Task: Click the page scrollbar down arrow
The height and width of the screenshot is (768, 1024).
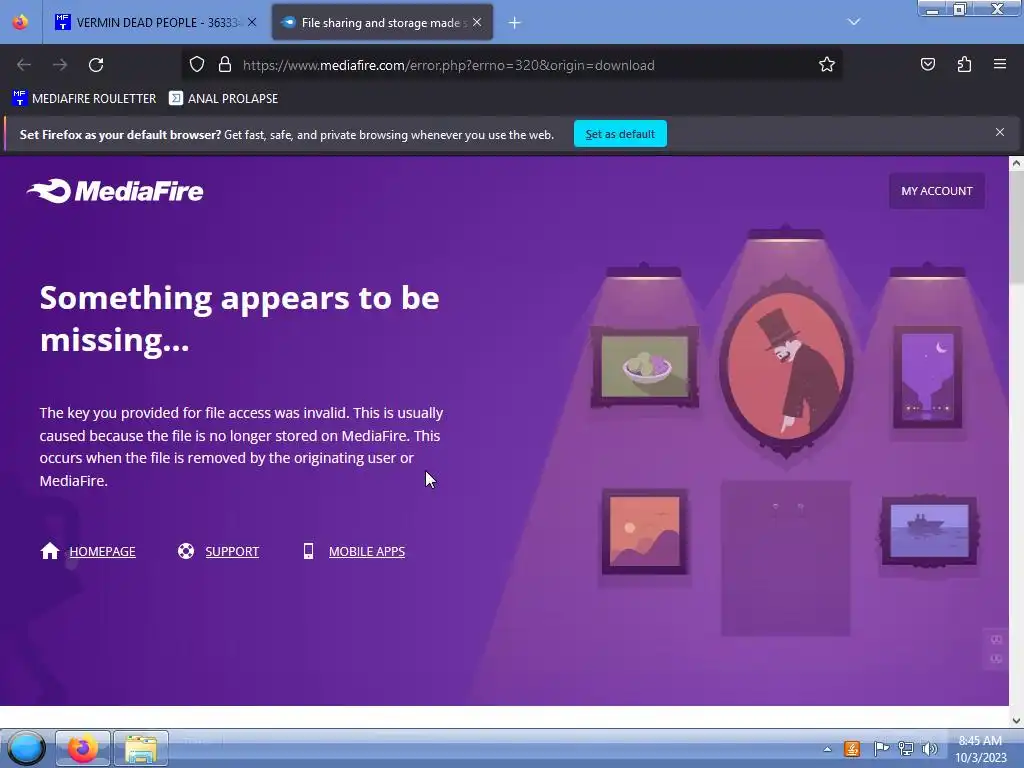Action: pos(1016,720)
